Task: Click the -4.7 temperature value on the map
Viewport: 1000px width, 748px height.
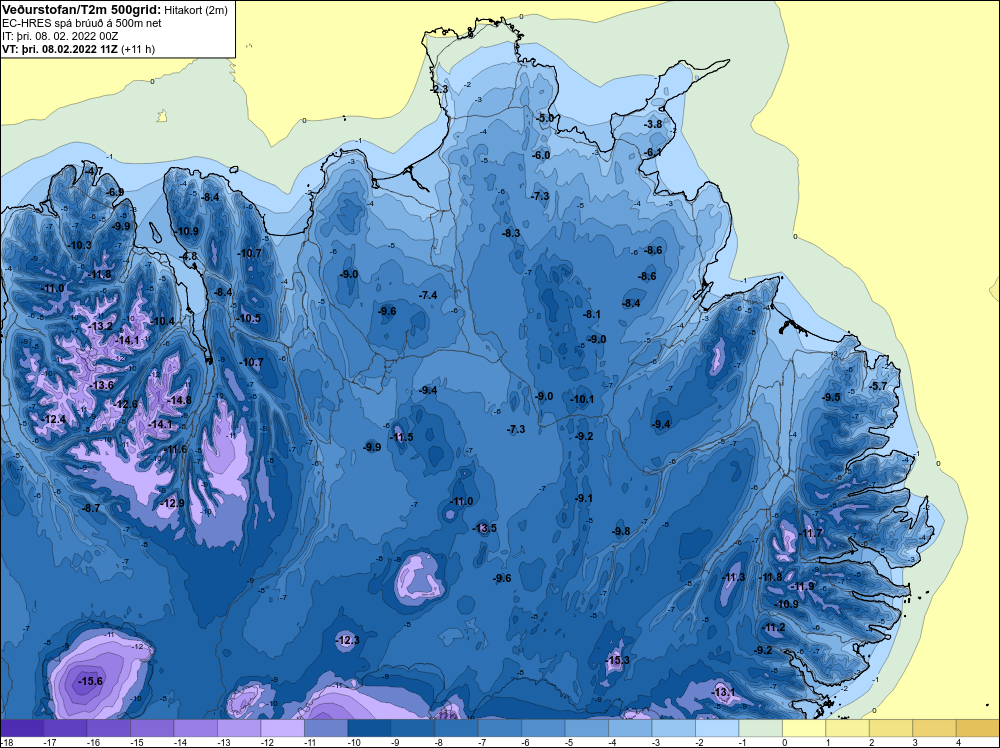Action: 93,171
